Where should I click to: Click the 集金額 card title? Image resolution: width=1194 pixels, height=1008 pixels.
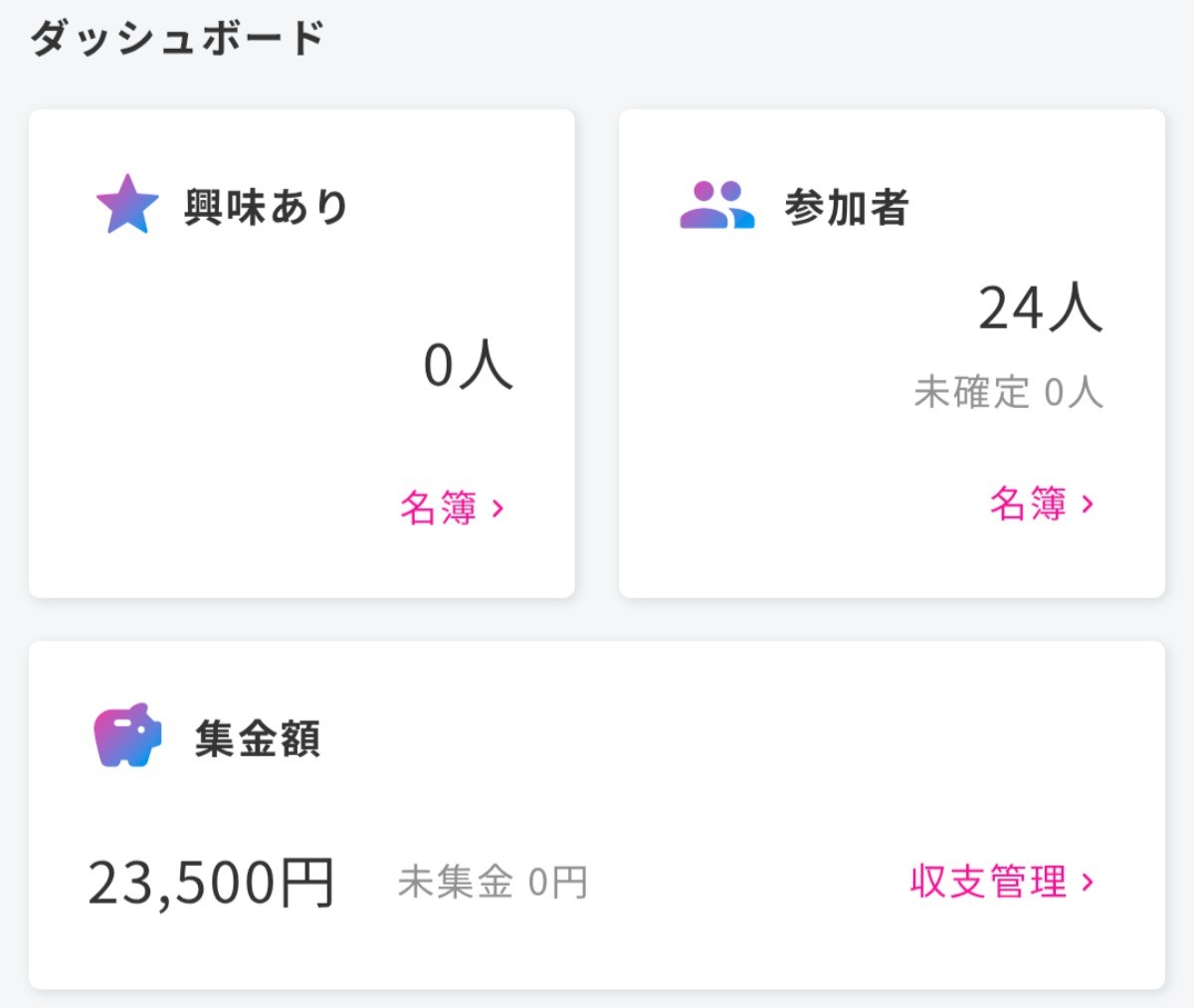(258, 738)
